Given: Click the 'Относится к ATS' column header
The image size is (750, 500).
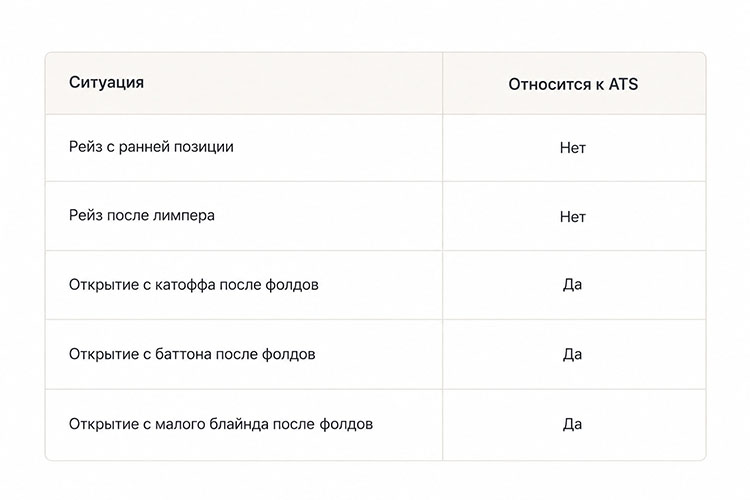Looking at the screenshot, I should 573,84.
